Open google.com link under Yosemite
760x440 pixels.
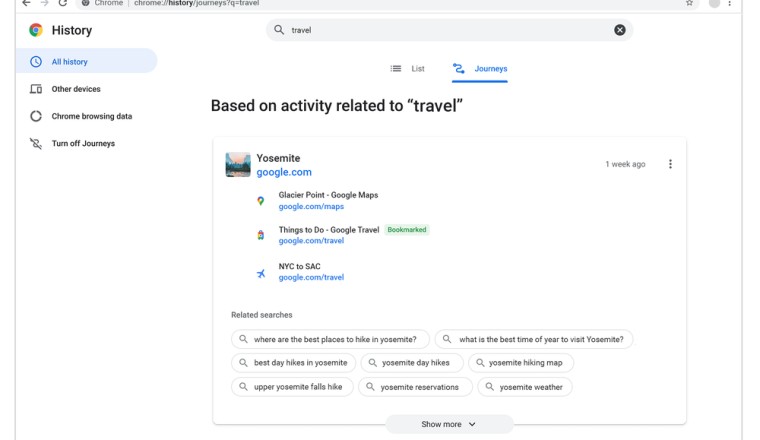pos(284,172)
